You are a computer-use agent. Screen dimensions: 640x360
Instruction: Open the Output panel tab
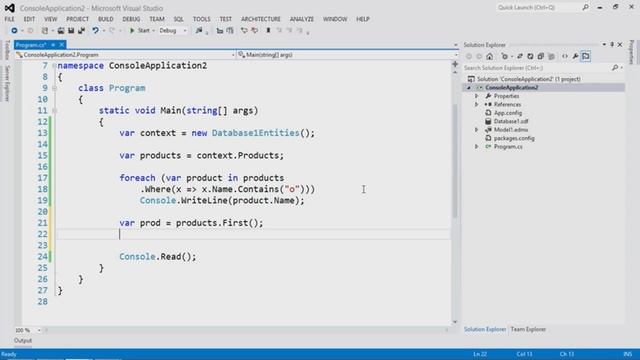pyautogui.click(x=23, y=340)
